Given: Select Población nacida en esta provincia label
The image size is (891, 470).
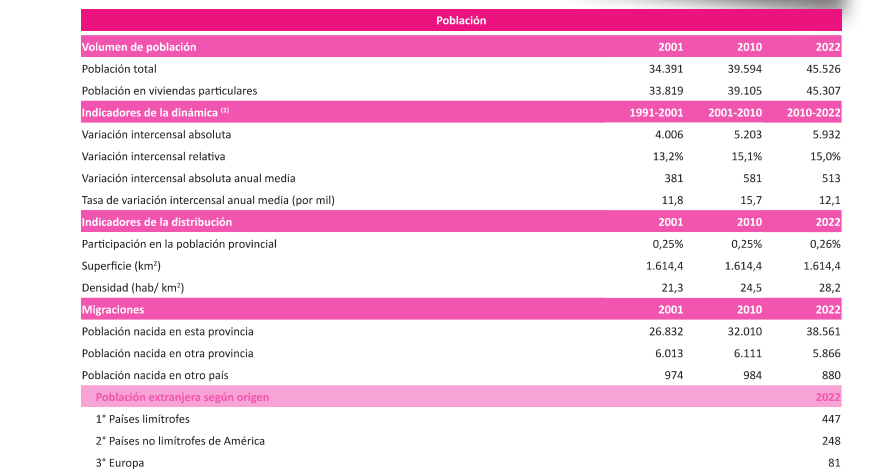Looking at the screenshot, I should pyautogui.click(x=168, y=331).
